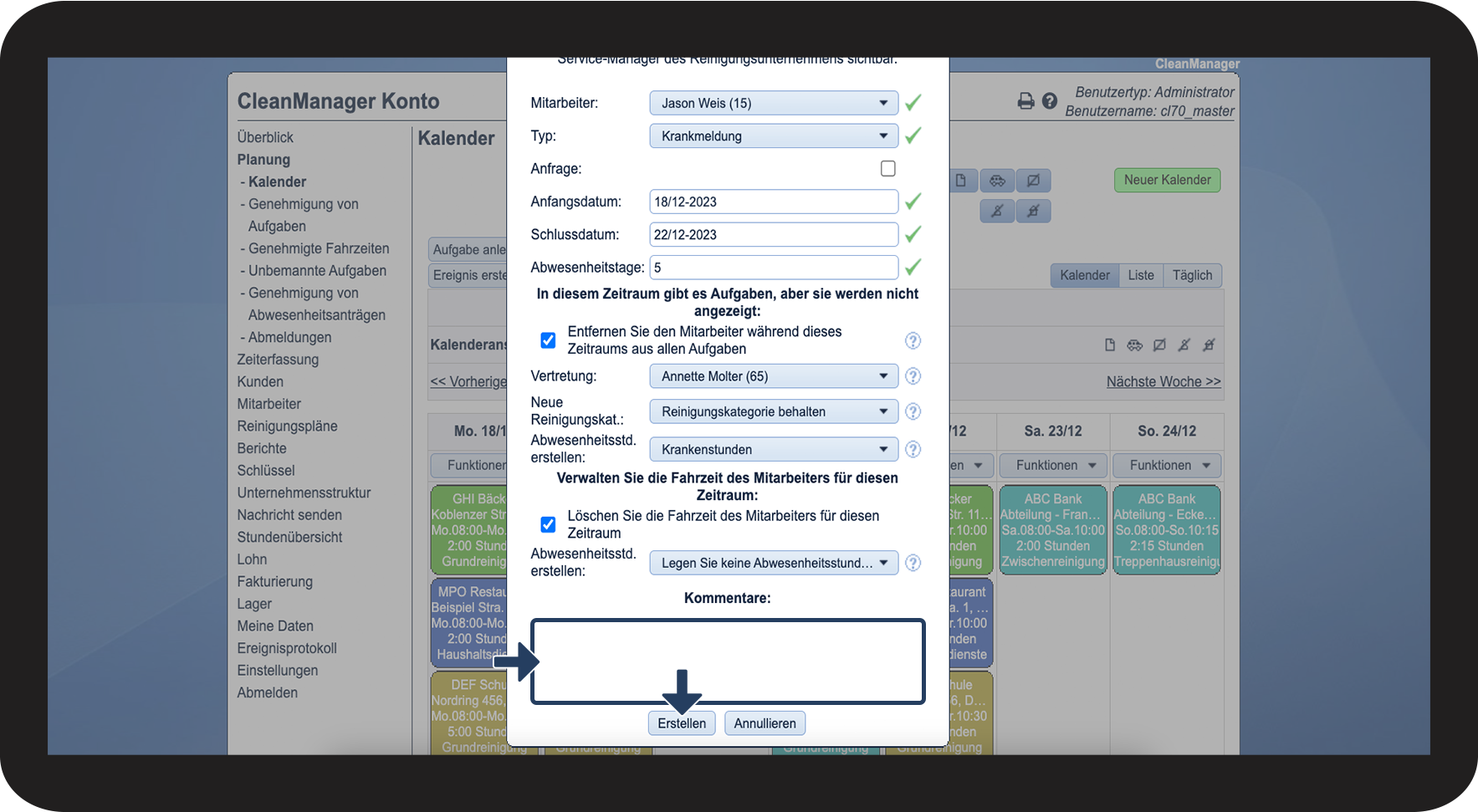This screenshot has height=812, width=1478.
Task: Open Genehmigte Fahrzeiten in the sidebar
Action: [x=319, y=248]
